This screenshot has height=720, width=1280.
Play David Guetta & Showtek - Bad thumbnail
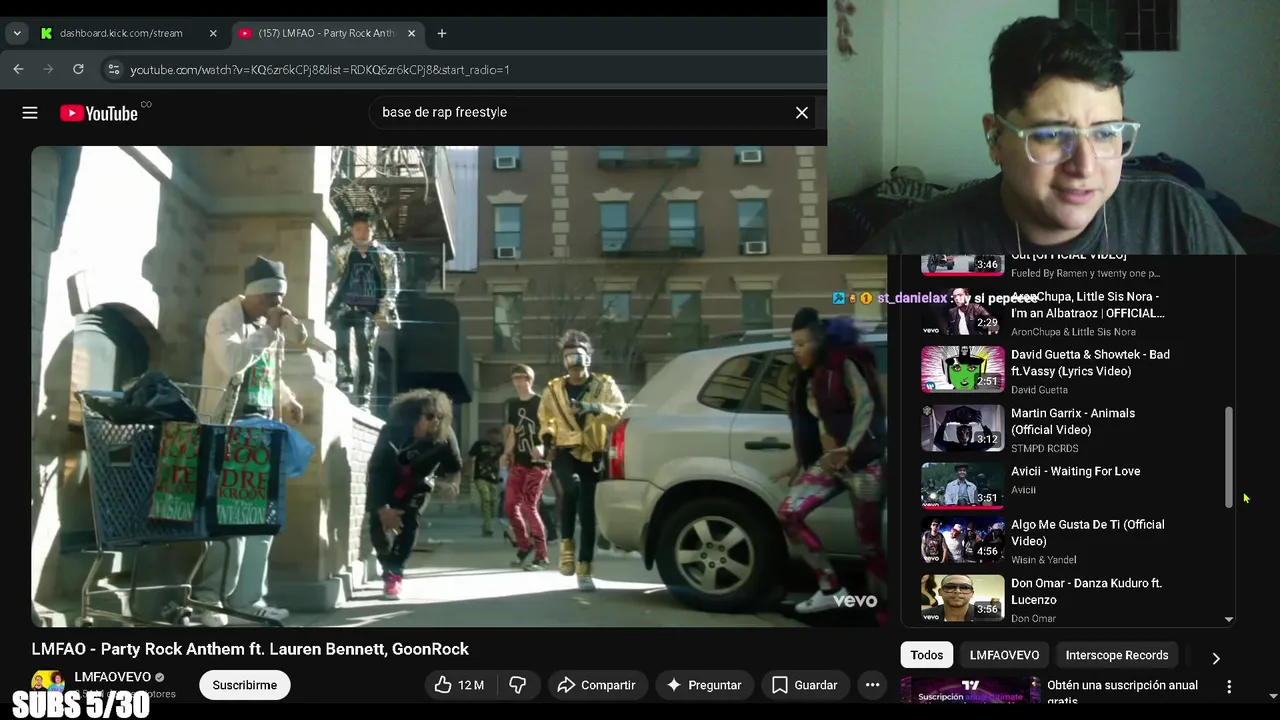click(962, 369)
